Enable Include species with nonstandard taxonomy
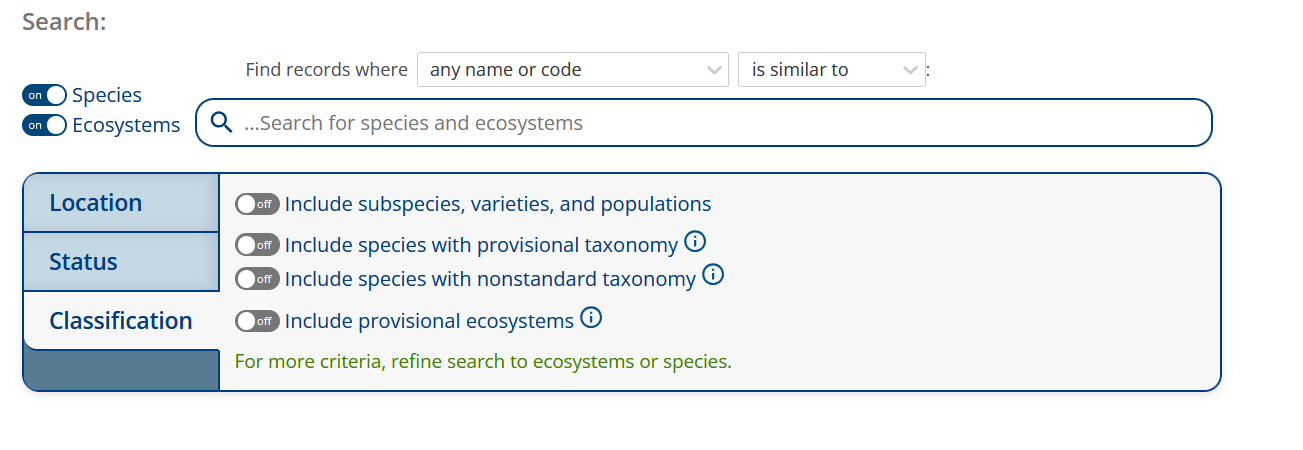This screenshot has height=450, width=1303. tap(257, 279)
